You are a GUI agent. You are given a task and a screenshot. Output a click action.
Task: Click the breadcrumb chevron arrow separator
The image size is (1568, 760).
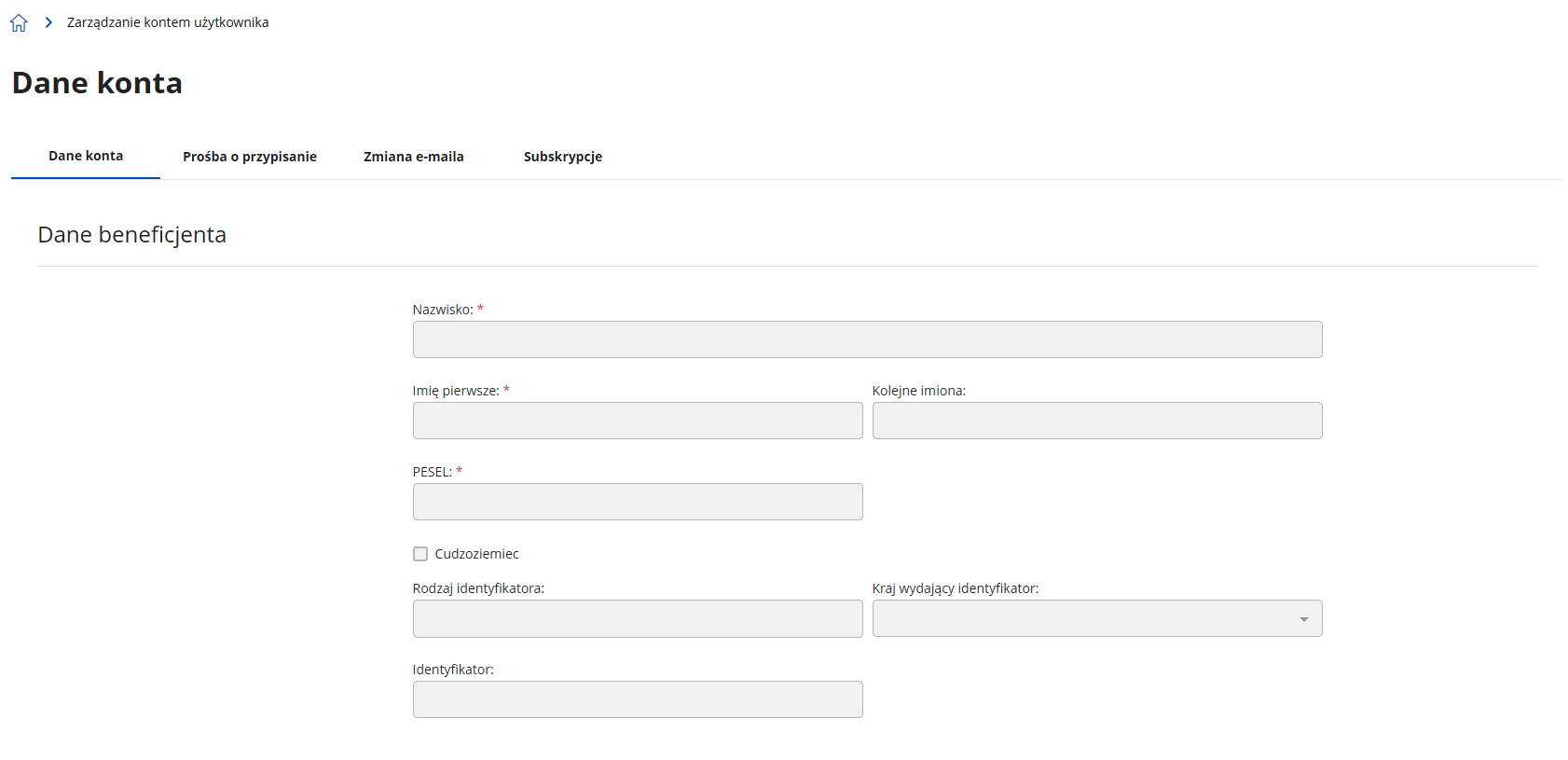[x=48, y=22]
